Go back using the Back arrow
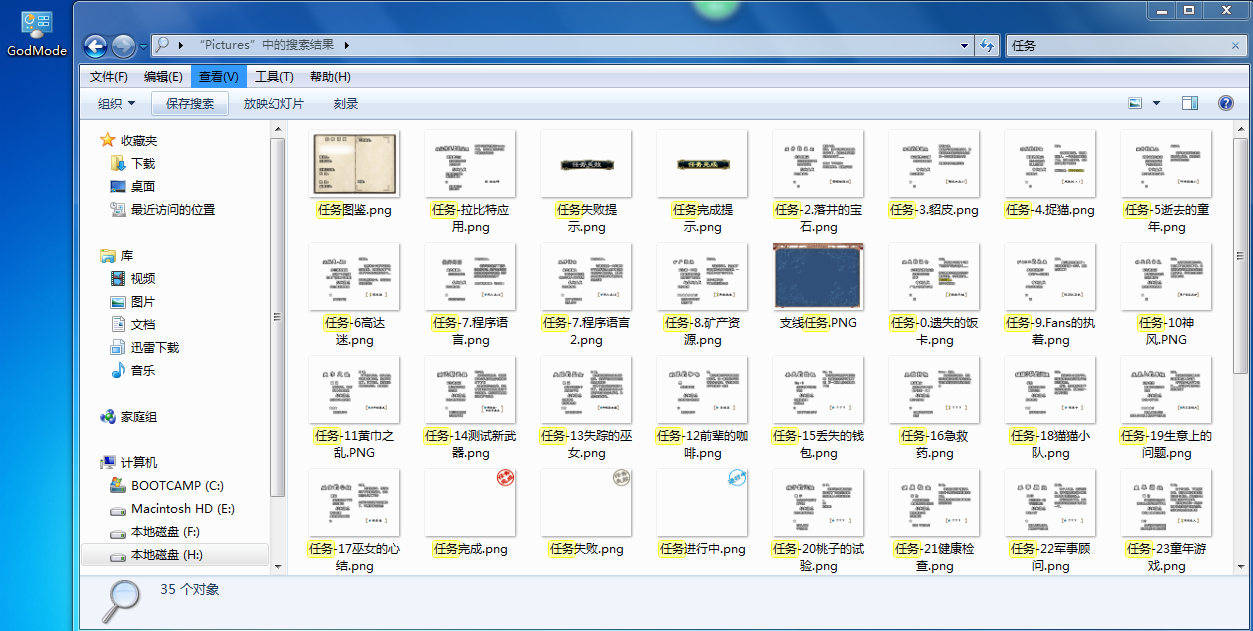 (95, 46)
